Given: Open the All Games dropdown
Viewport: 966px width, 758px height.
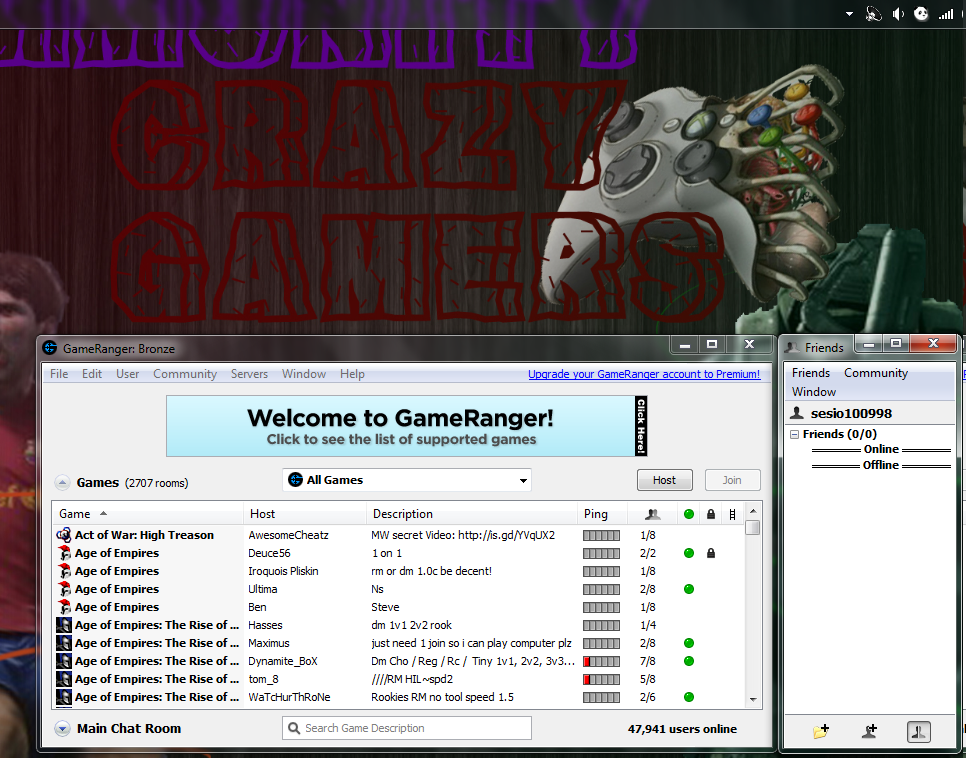Looking at the screenshot, I should pos(407,480).
